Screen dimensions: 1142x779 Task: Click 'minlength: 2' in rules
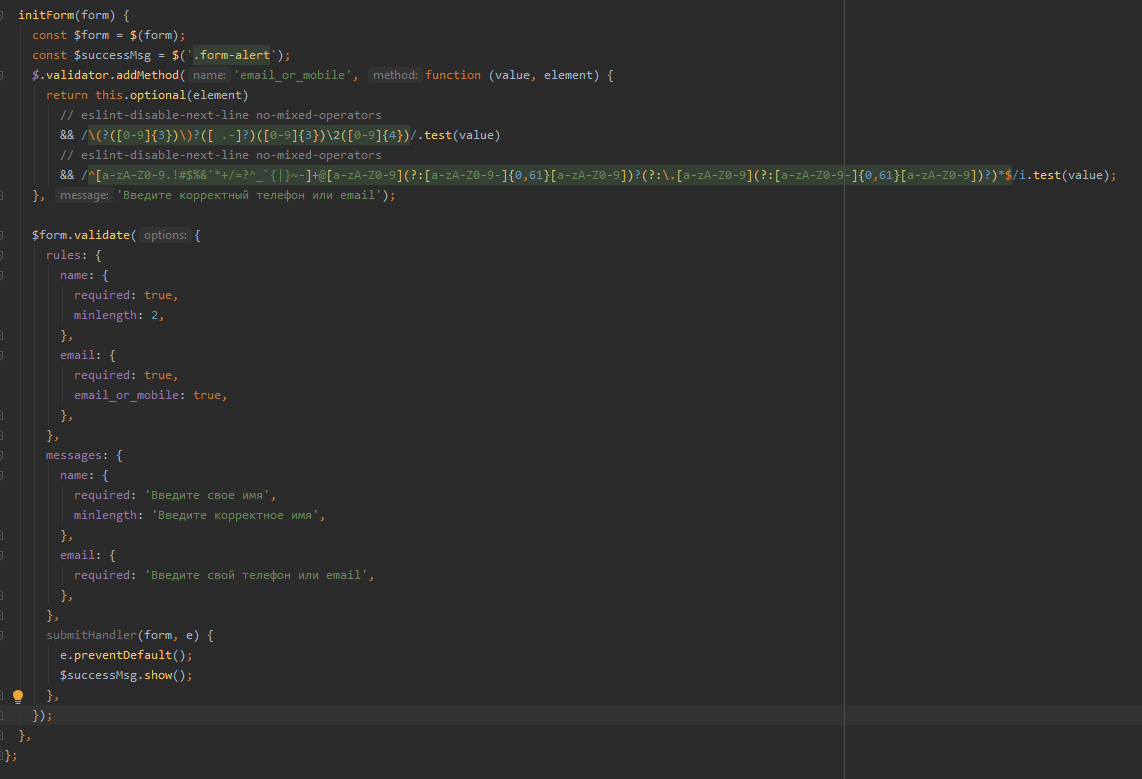pyautogui.click(x=116, y=315)
